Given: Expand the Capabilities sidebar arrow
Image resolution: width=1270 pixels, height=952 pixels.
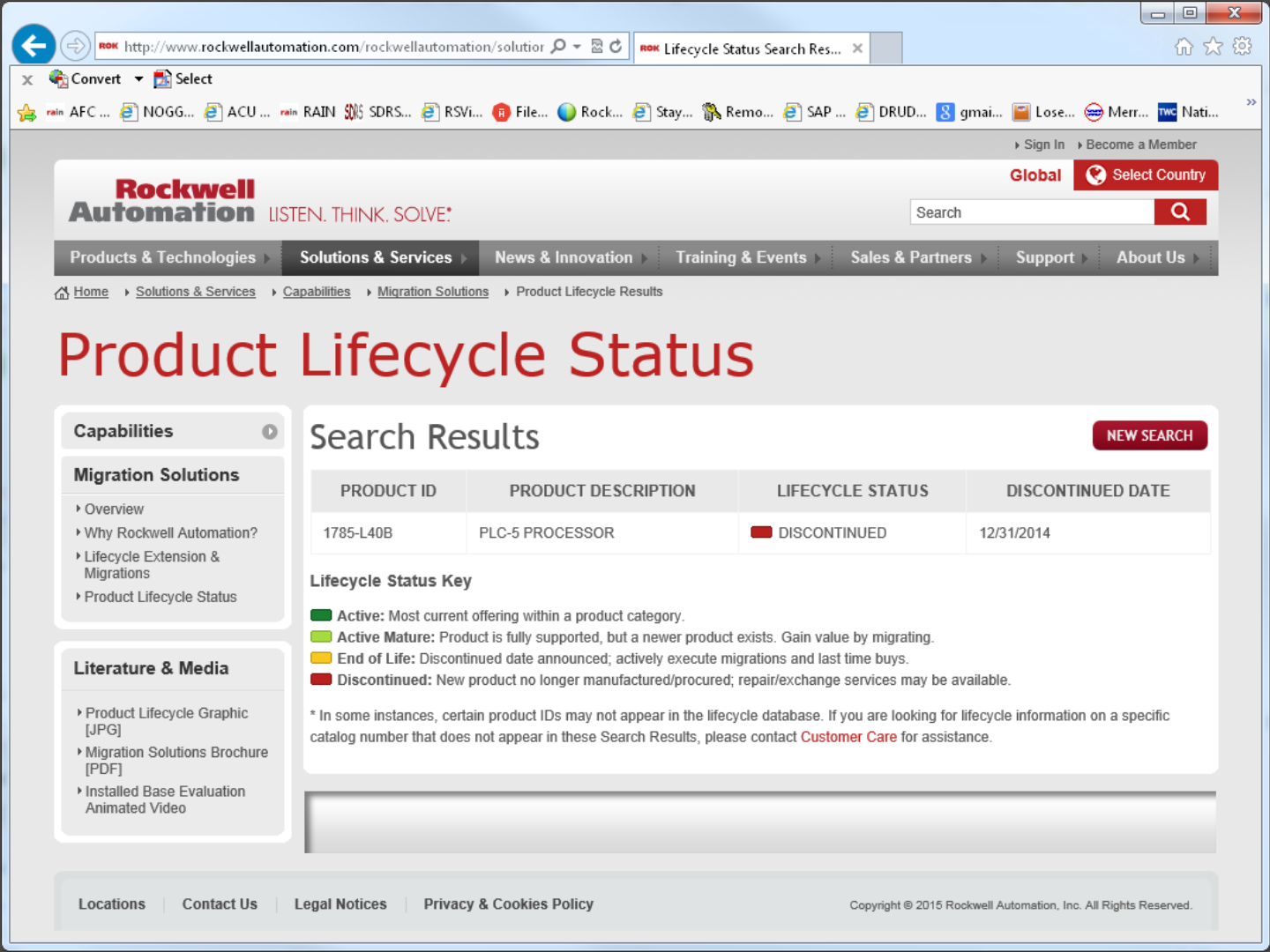Looking at the screenshot, I should 269,432.
